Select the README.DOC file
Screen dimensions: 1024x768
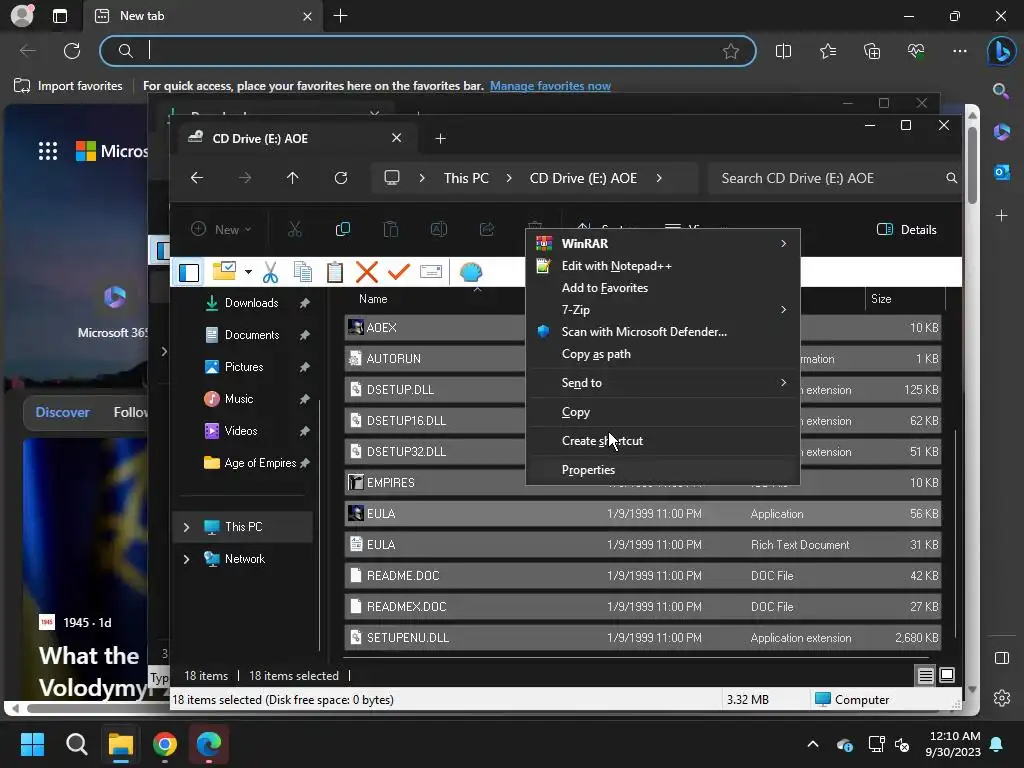click(x=643, y=575)
